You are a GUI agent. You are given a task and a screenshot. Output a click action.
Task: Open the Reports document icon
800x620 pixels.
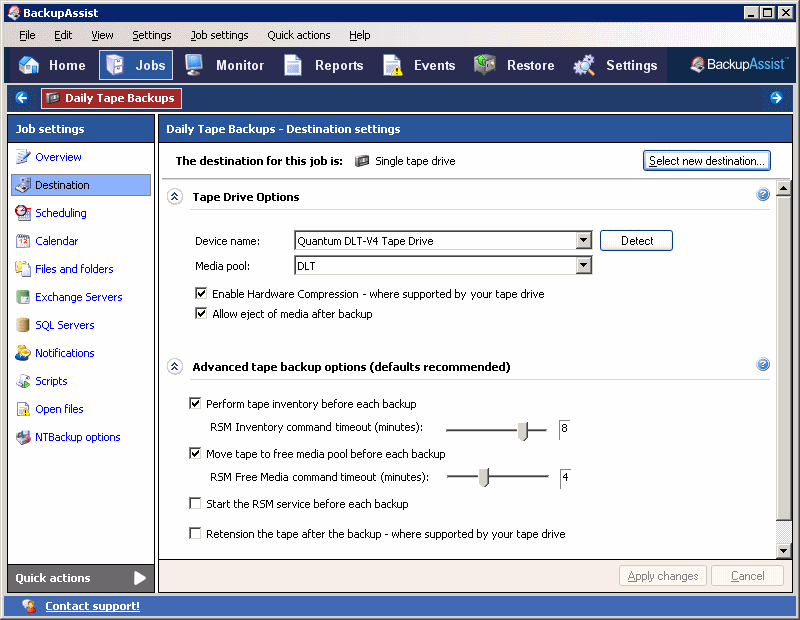tap(293, 65)
